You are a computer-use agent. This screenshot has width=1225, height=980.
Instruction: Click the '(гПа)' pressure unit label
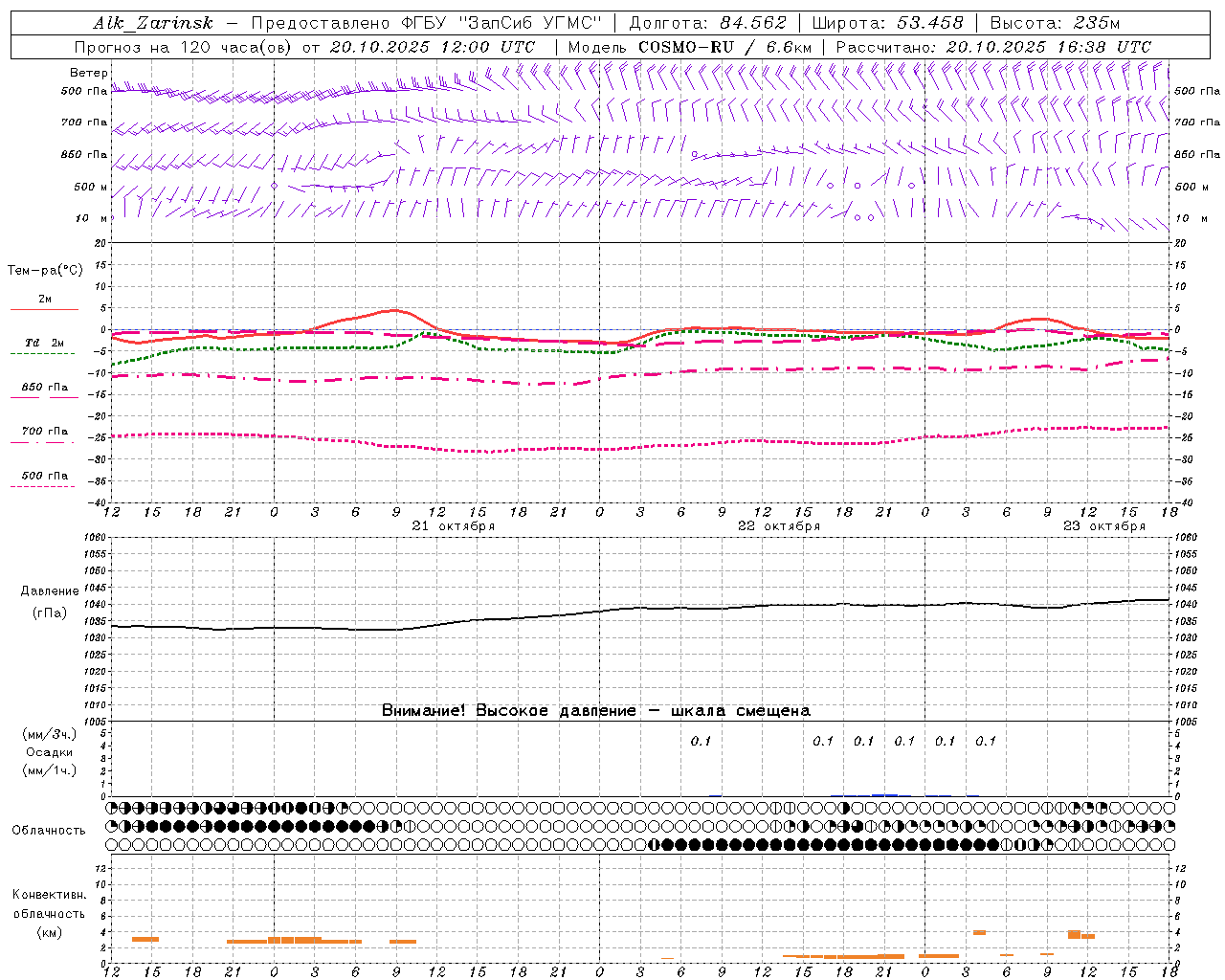50,613
